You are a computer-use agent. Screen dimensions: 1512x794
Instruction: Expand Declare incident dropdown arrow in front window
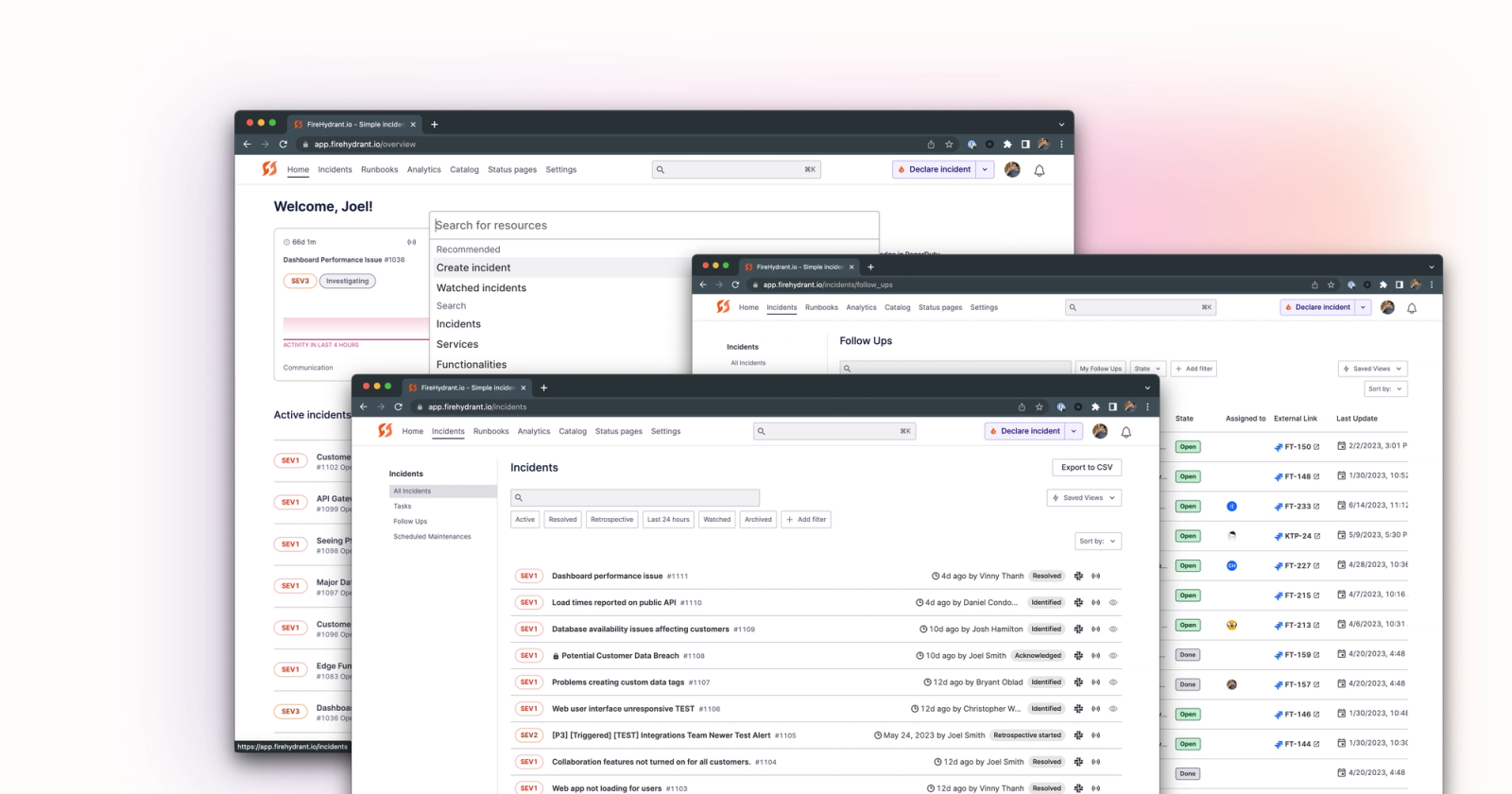pos(1074,431)
